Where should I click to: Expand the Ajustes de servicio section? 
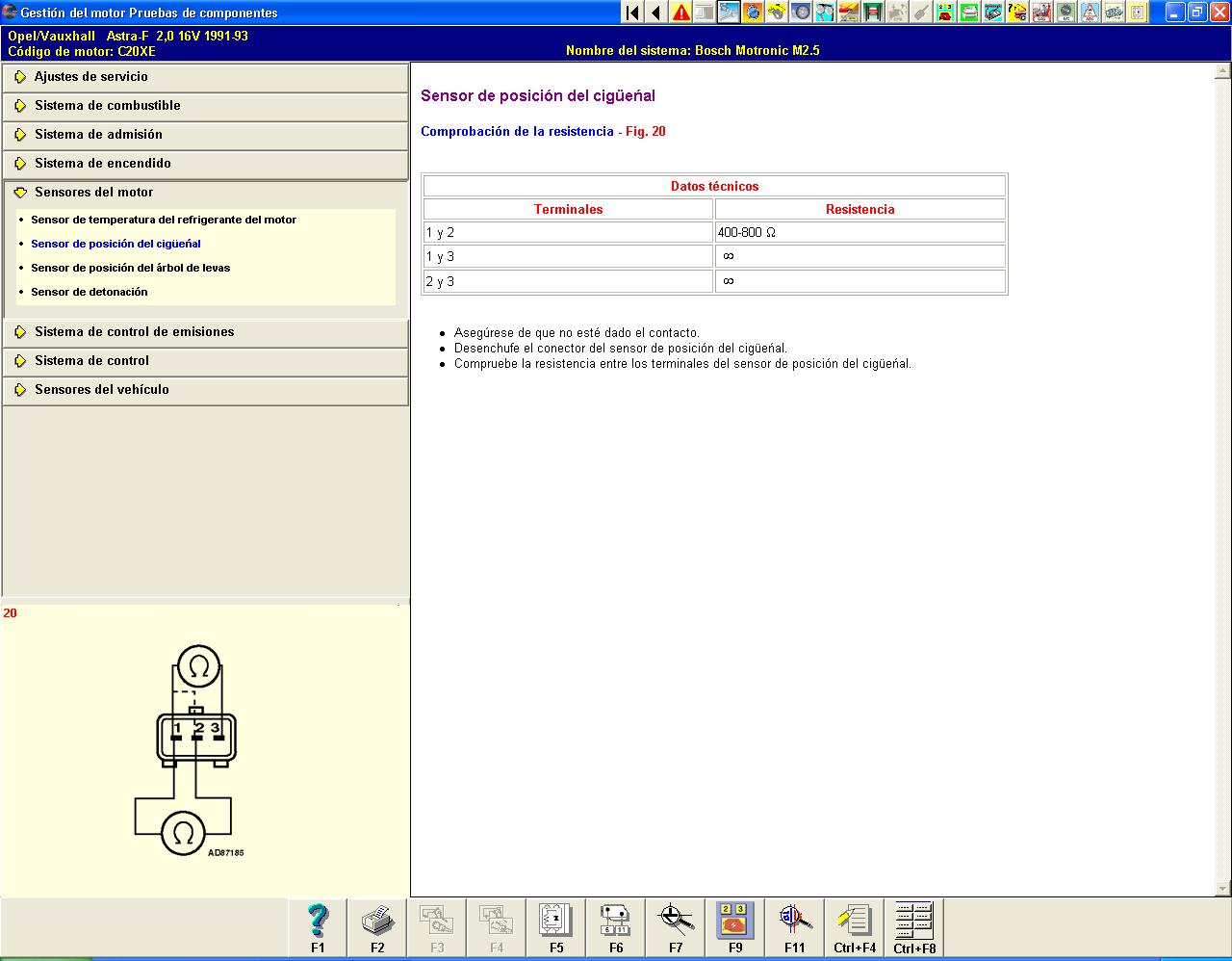click(91, 77)
